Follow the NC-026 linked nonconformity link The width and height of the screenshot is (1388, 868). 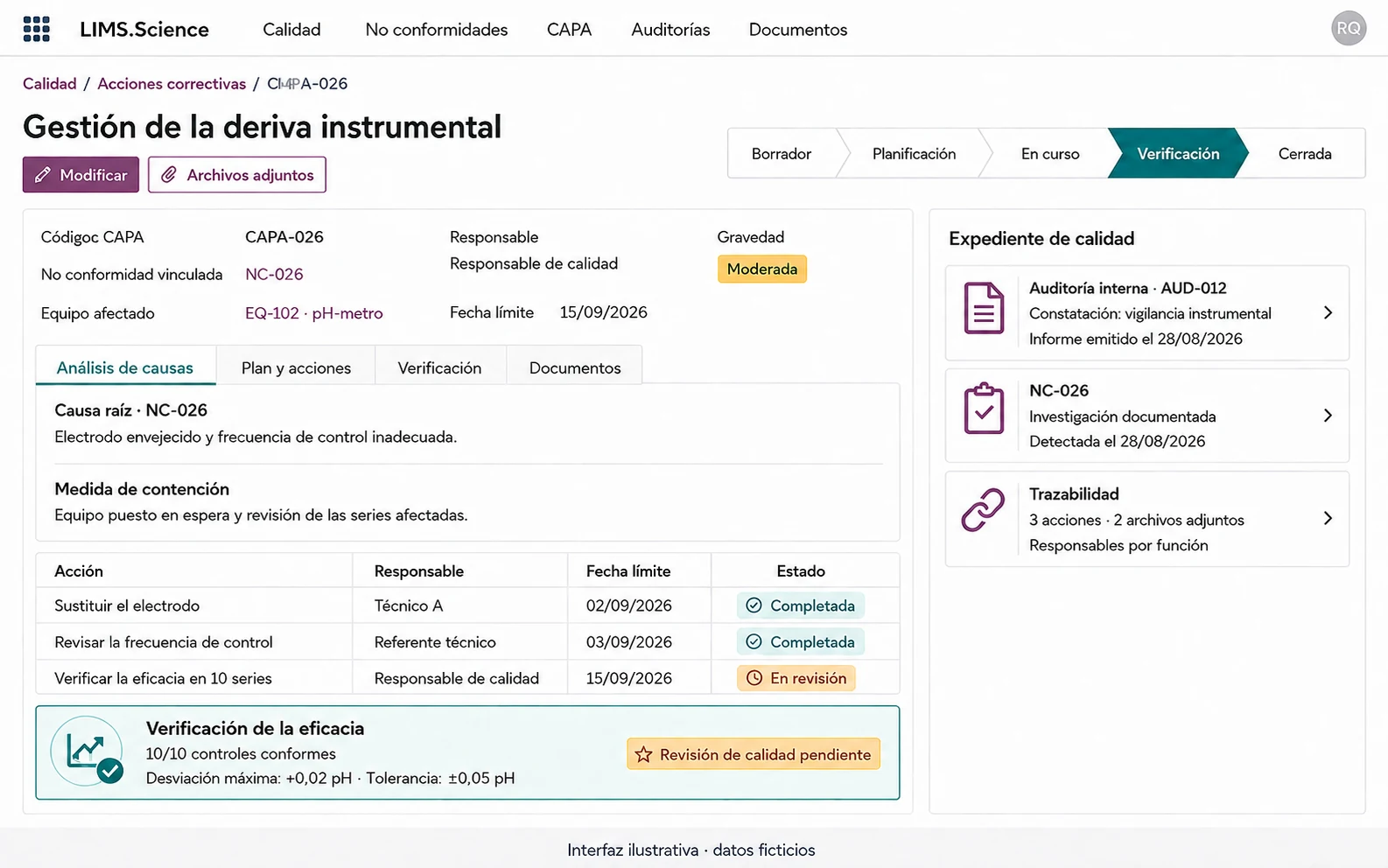[274, 274]
